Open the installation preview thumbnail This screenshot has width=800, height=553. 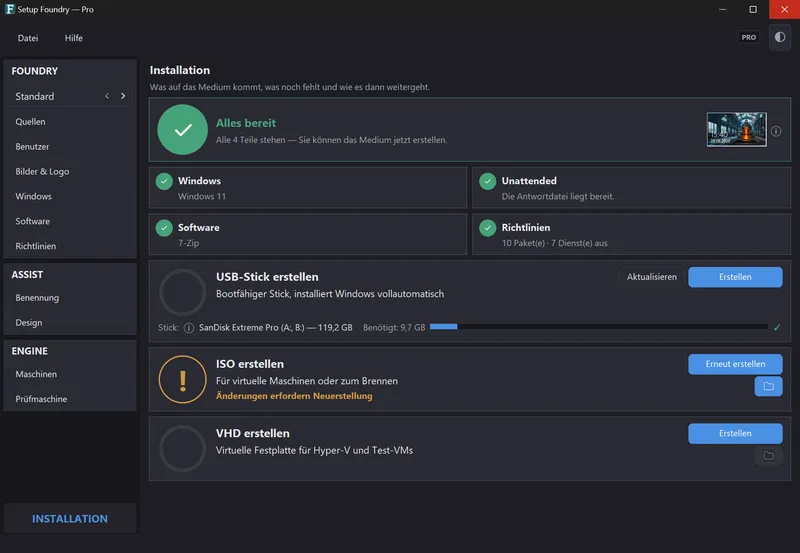point(736,130)
